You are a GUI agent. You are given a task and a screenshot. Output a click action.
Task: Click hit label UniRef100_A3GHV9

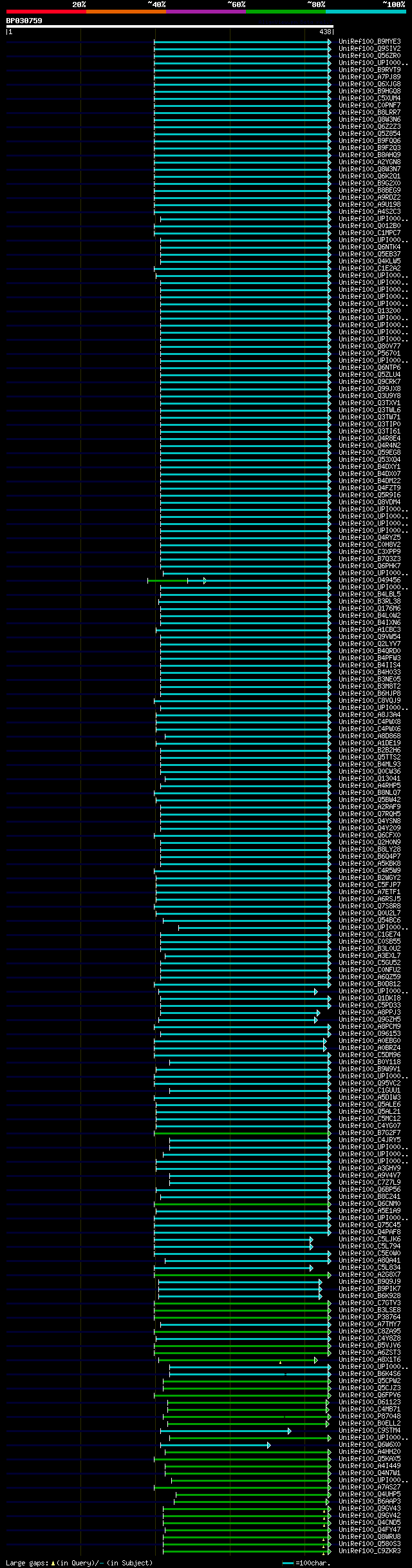370,1169
